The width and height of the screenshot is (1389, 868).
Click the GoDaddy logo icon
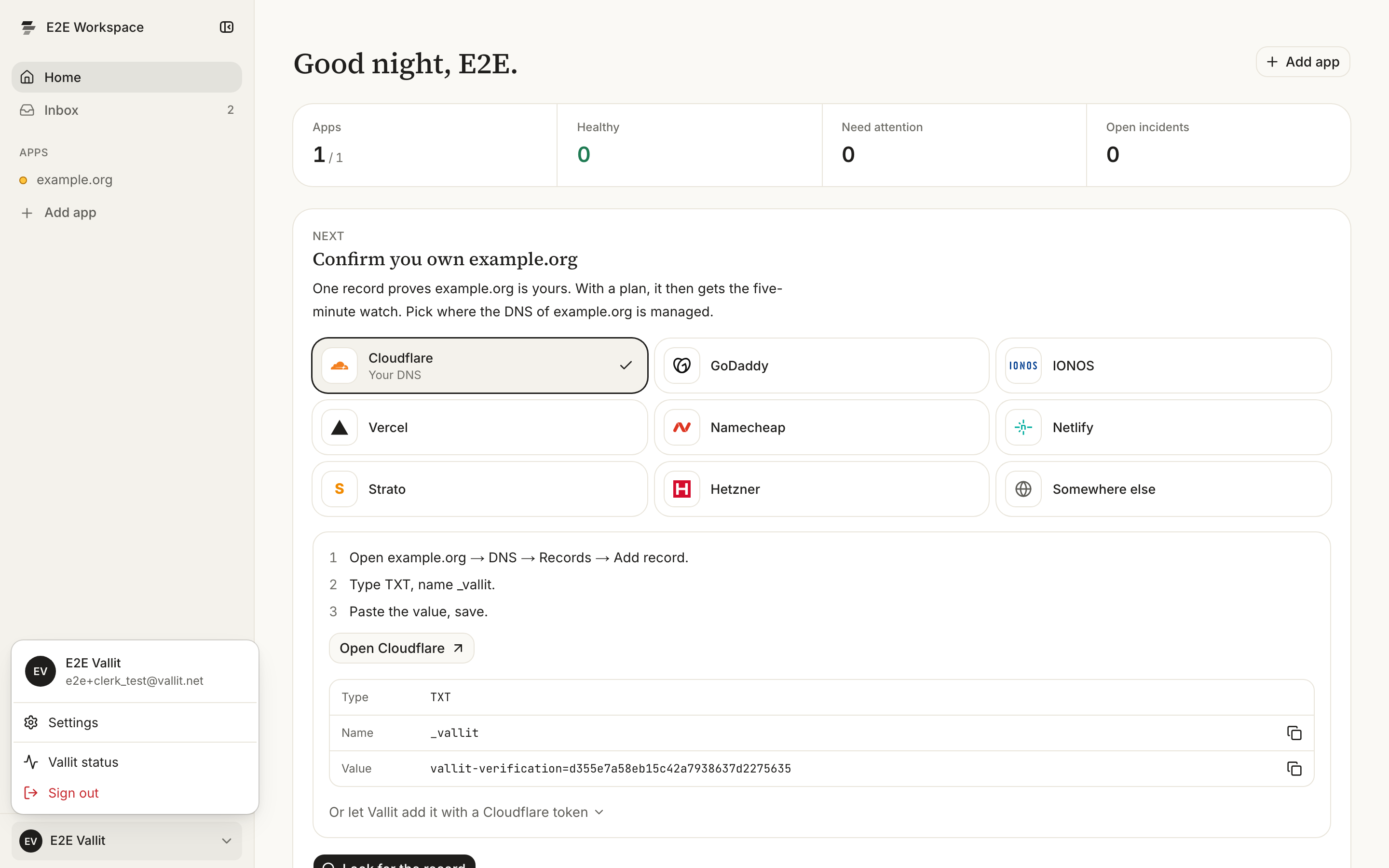tap(681, 366)
